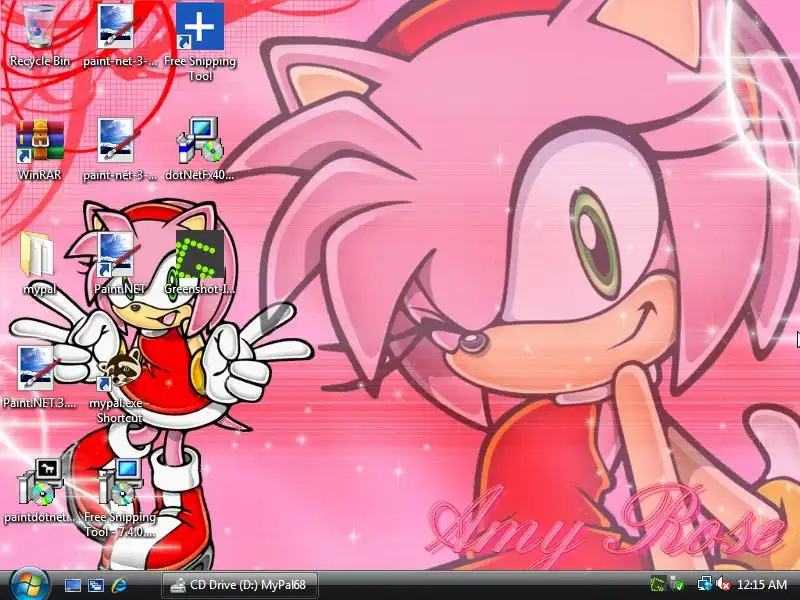Launch the mypal.exe shortcut raccoon icon
This screenshot has width=800, height=600.
coord(119,385)
